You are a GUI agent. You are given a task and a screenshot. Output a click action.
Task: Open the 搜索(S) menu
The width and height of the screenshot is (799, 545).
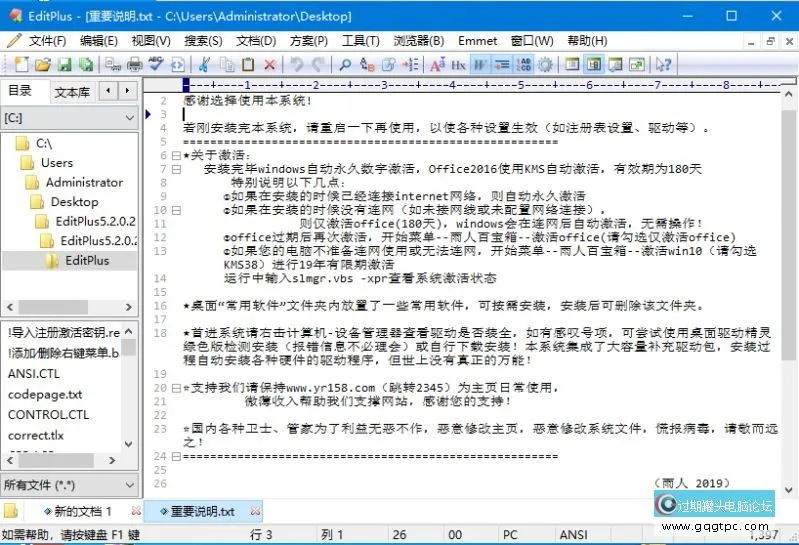(x=203, y=41)
